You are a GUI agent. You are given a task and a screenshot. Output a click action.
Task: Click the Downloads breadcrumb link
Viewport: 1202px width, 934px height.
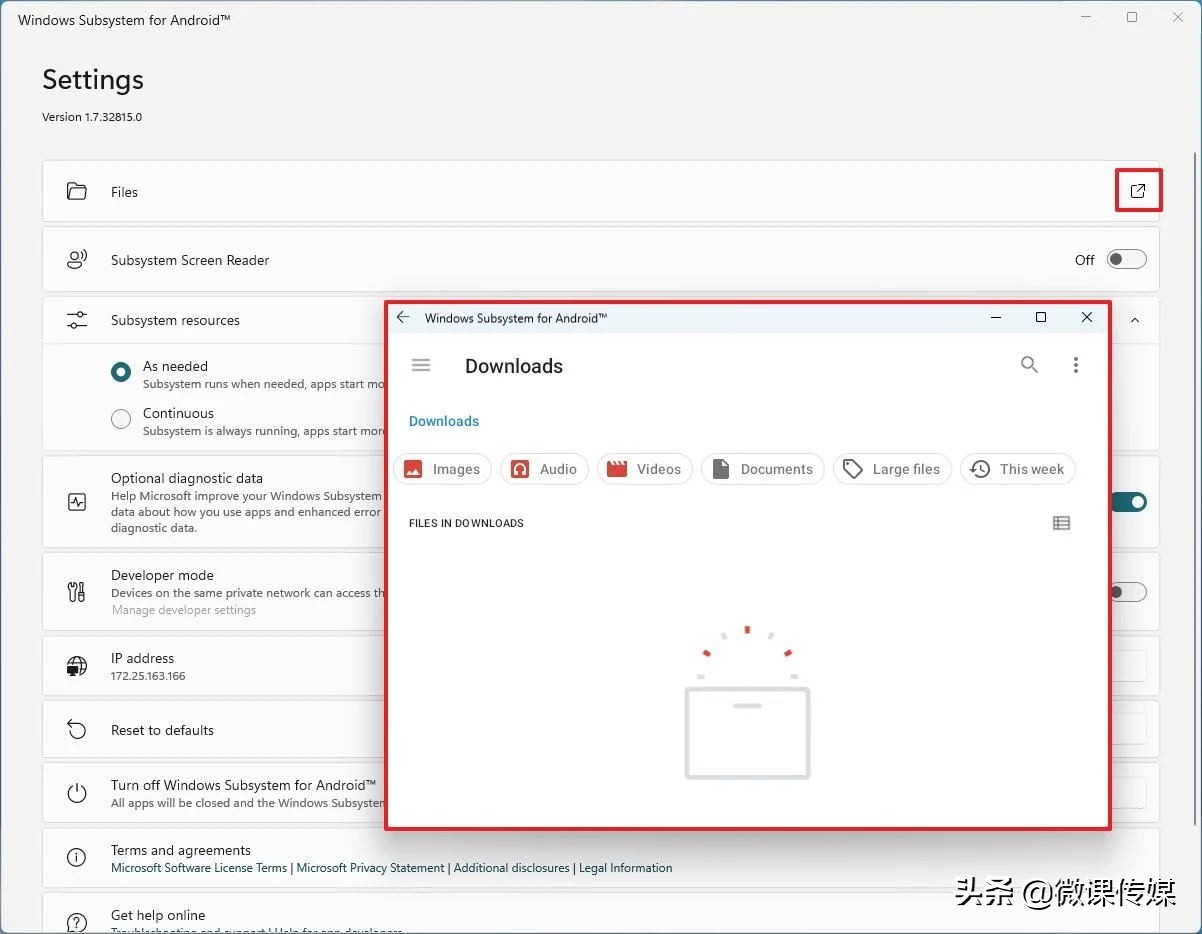[x=444, y=421]
